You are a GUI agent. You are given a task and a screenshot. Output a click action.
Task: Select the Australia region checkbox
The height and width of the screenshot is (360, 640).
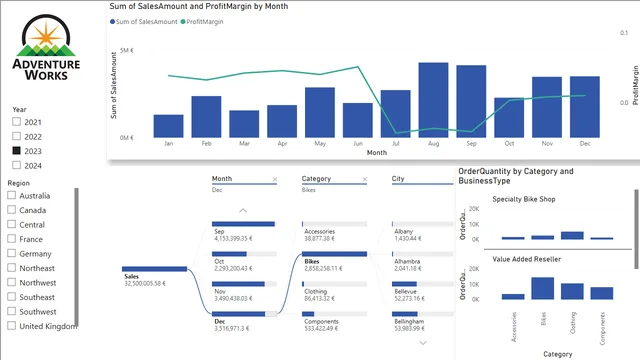point(11,195)
